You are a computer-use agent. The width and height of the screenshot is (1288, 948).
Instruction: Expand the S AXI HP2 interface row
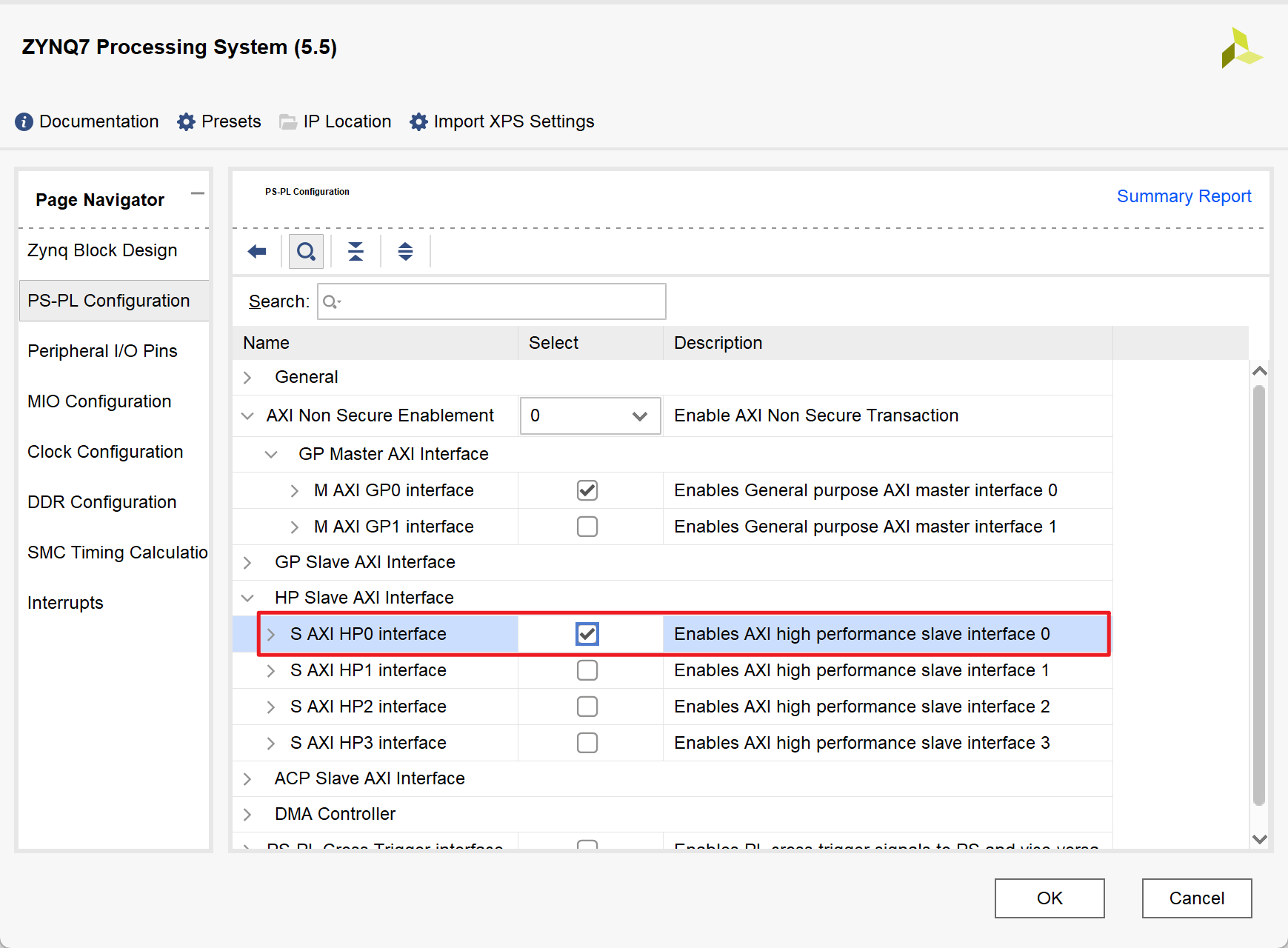(x=271, y=707)
